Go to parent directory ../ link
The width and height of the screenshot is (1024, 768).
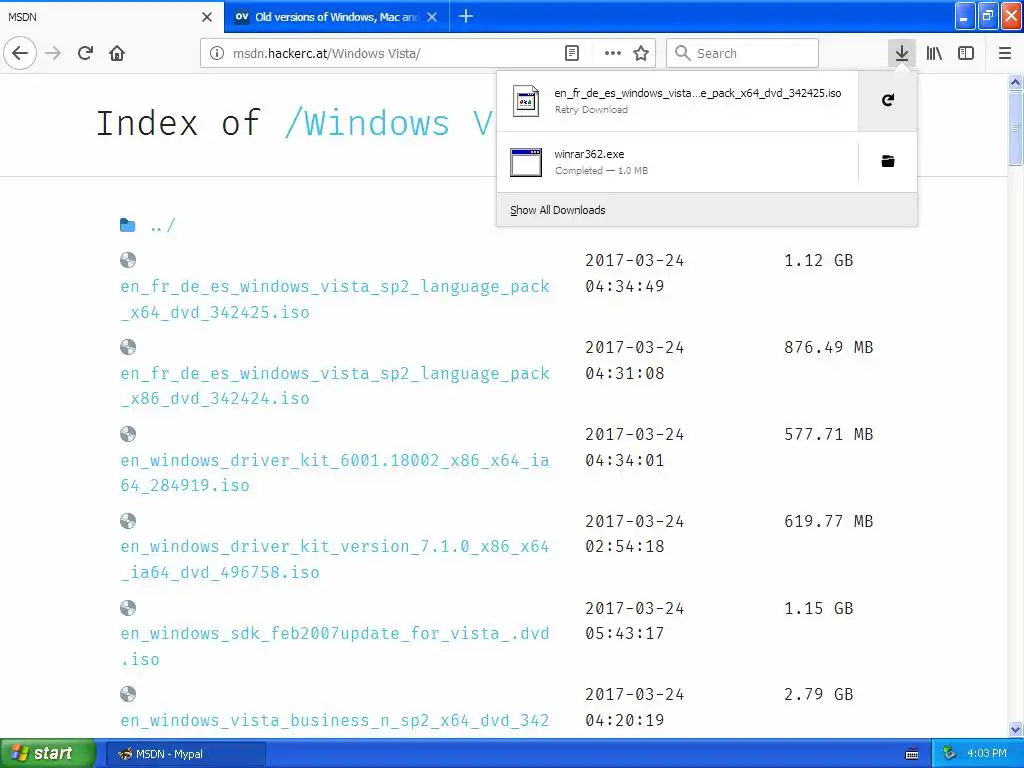pyautogui.click(x=163, y=226)
